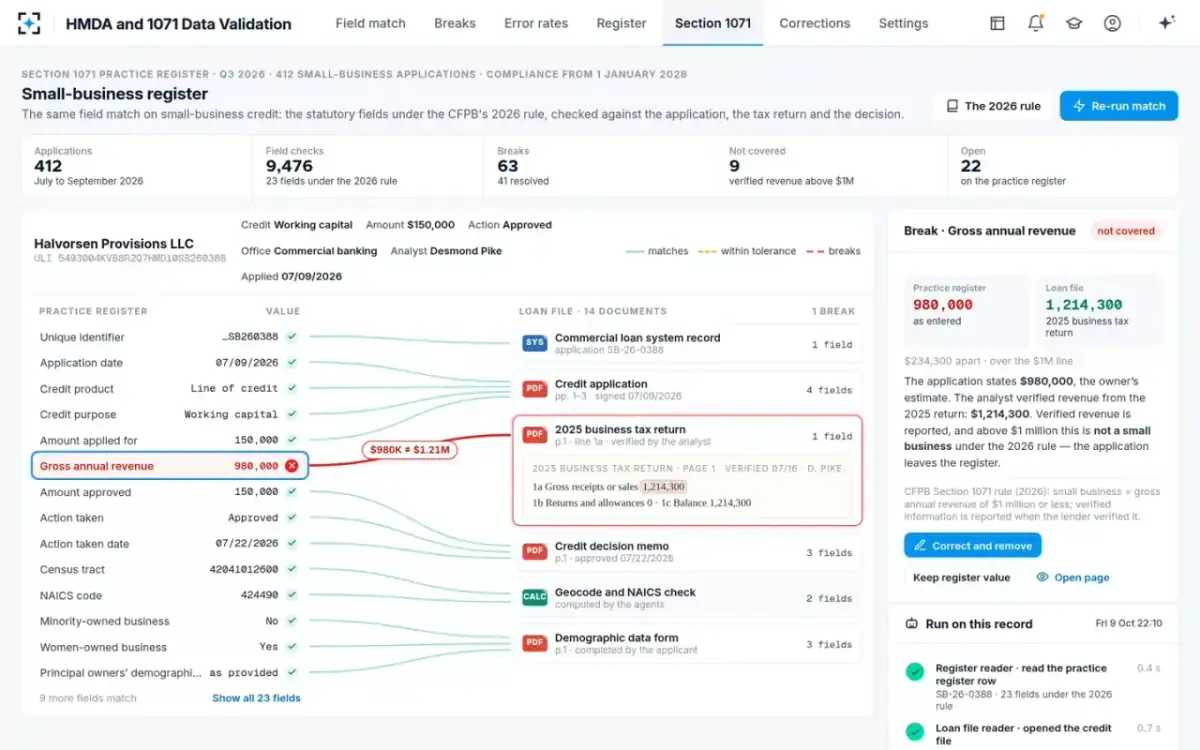This screenshot has width=1200, height=750.
Task: Click the green check on Unique identifier row
Action: click(x=292, y=337)
